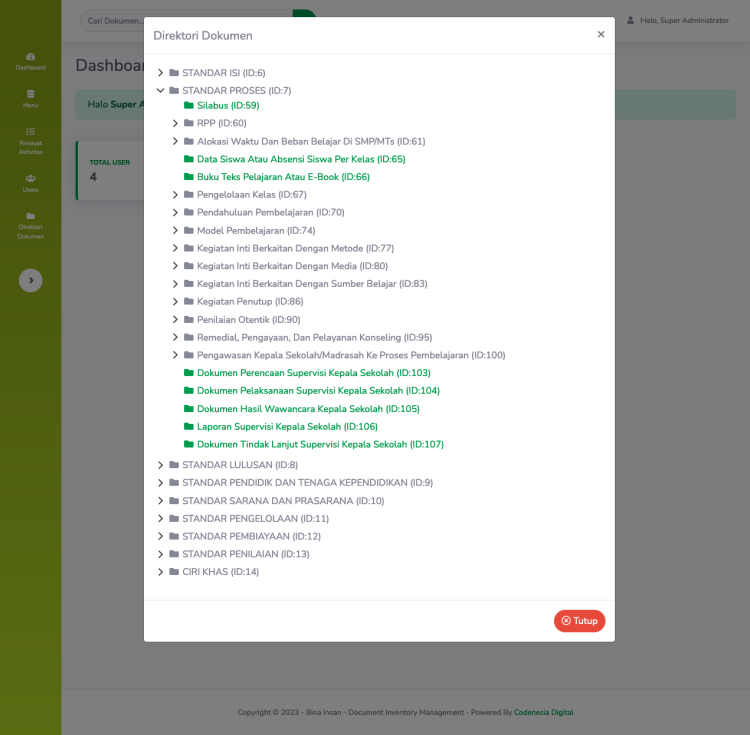The width and height of the screenshot is (750, 735).
Task: Expand Penilaian Otentik (ID:90) chevron
Action: pos(175,320)
